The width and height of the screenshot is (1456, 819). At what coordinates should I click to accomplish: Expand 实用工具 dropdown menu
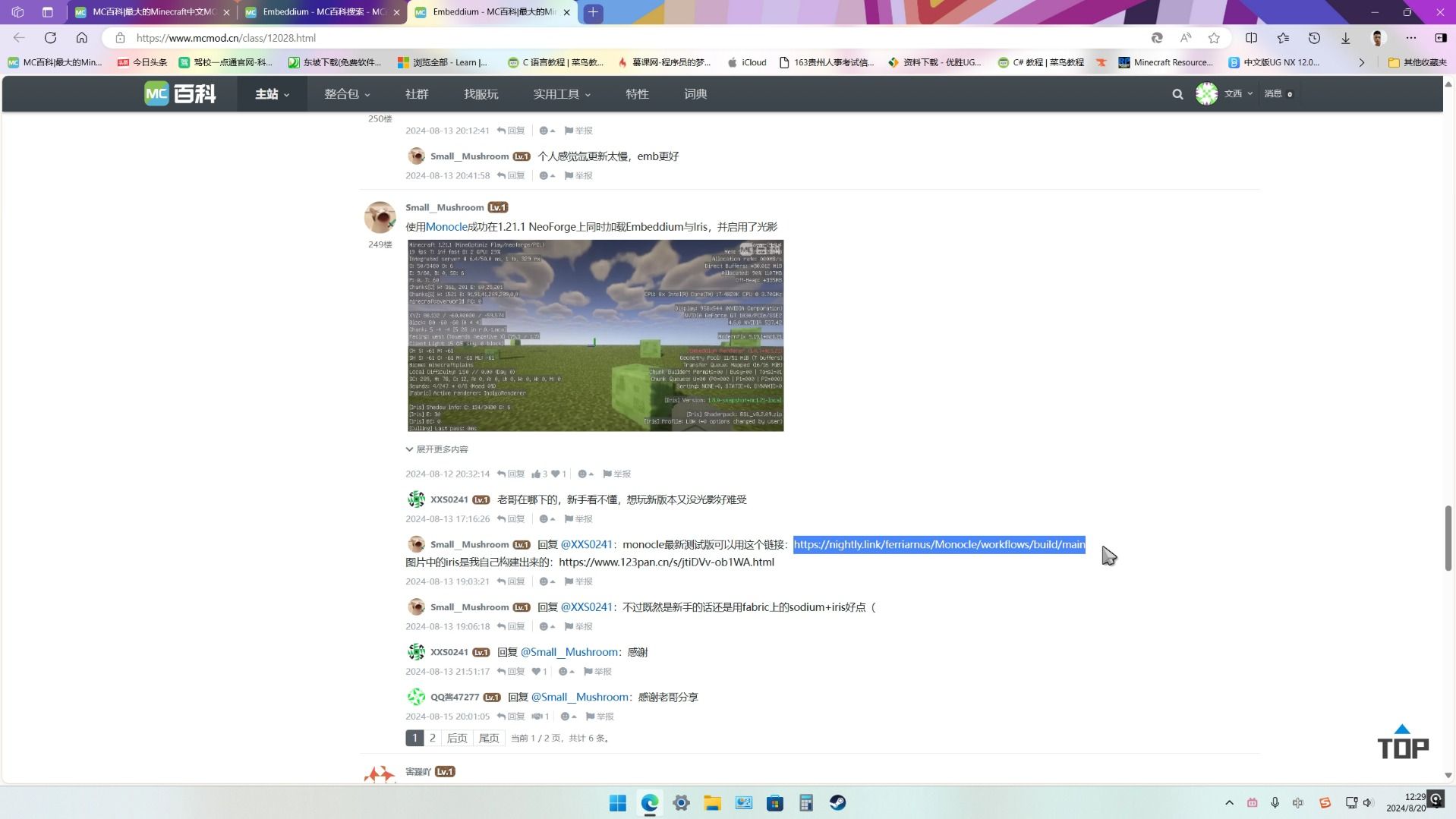pos(562,94)
